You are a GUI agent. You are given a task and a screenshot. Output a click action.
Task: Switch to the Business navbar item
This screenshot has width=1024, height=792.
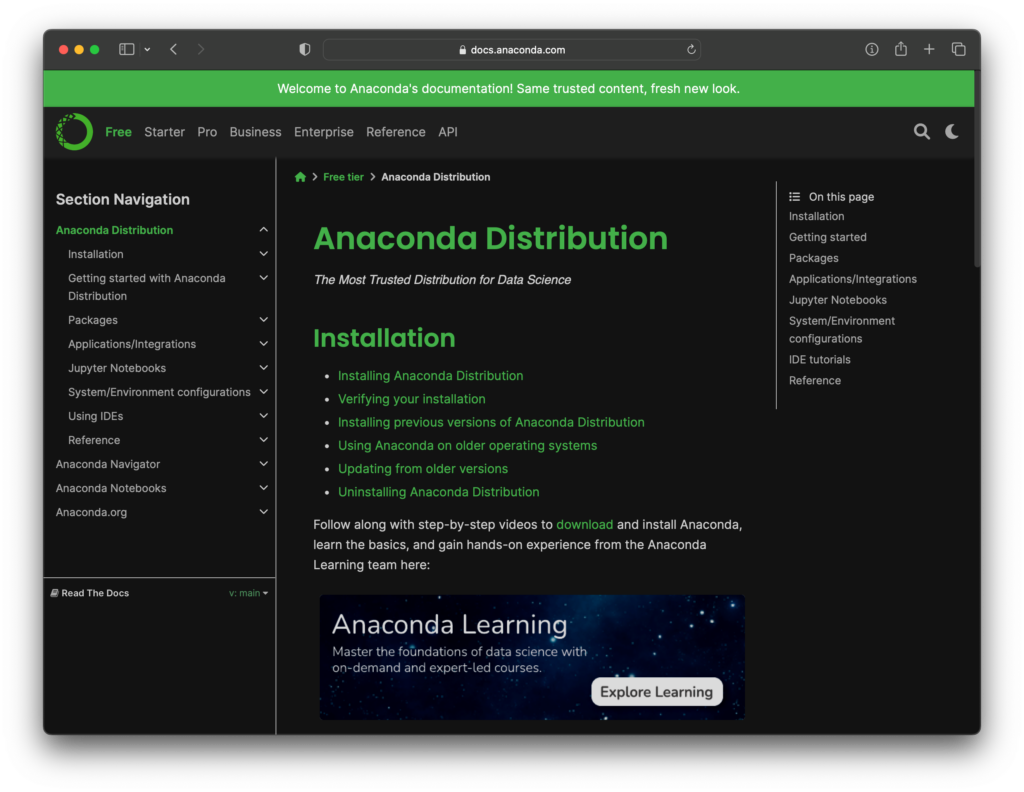255,132
